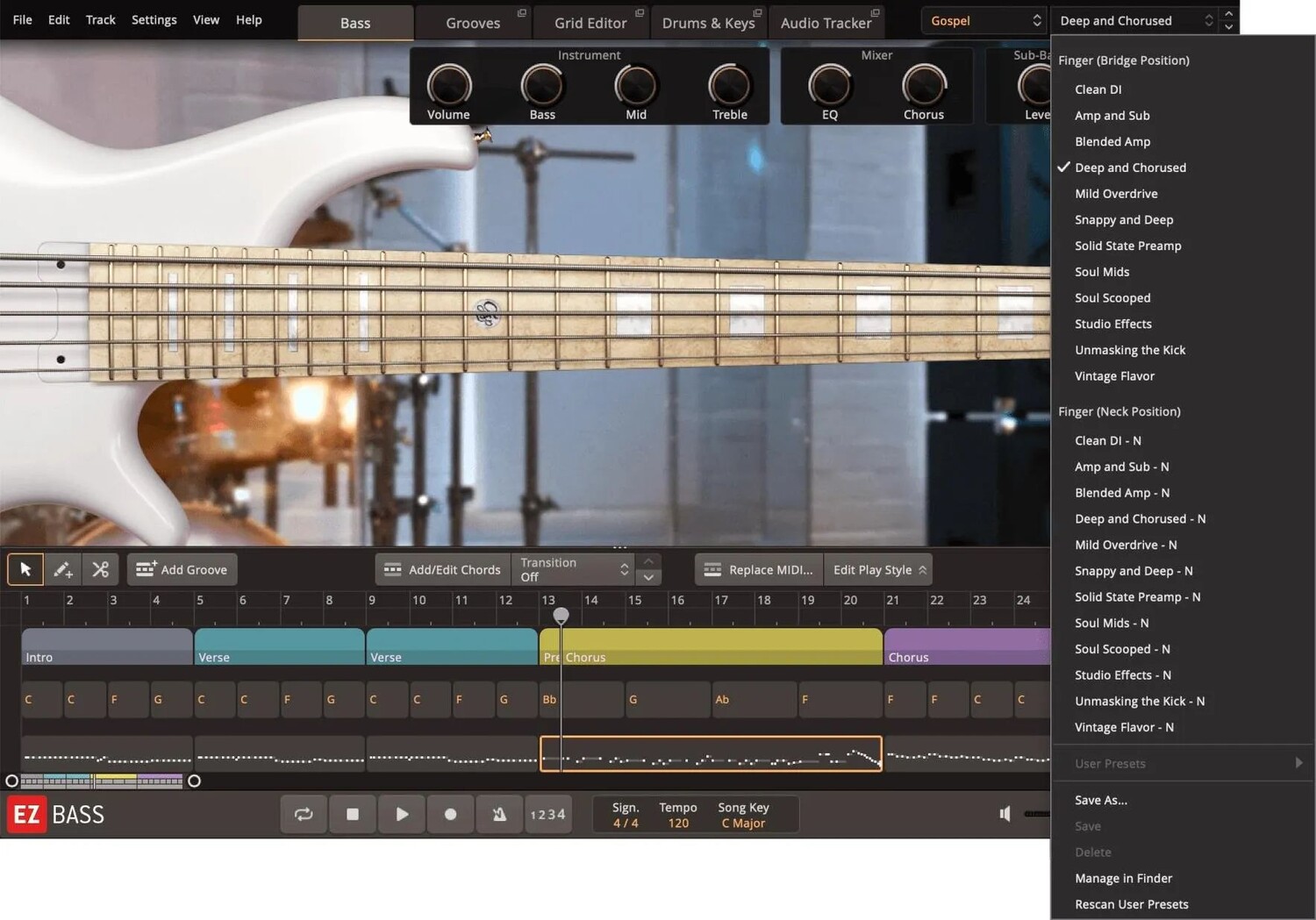Select the purple Chorus song block
The height and width of the screenshot is (920, 1316).
click(x=968, y=646)
